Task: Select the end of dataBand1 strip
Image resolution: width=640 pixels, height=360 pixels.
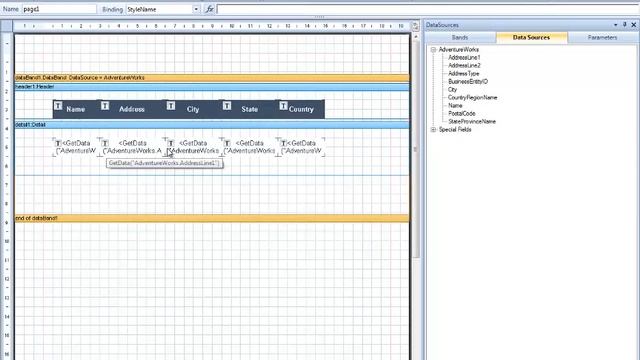Action: pos(212,218)
